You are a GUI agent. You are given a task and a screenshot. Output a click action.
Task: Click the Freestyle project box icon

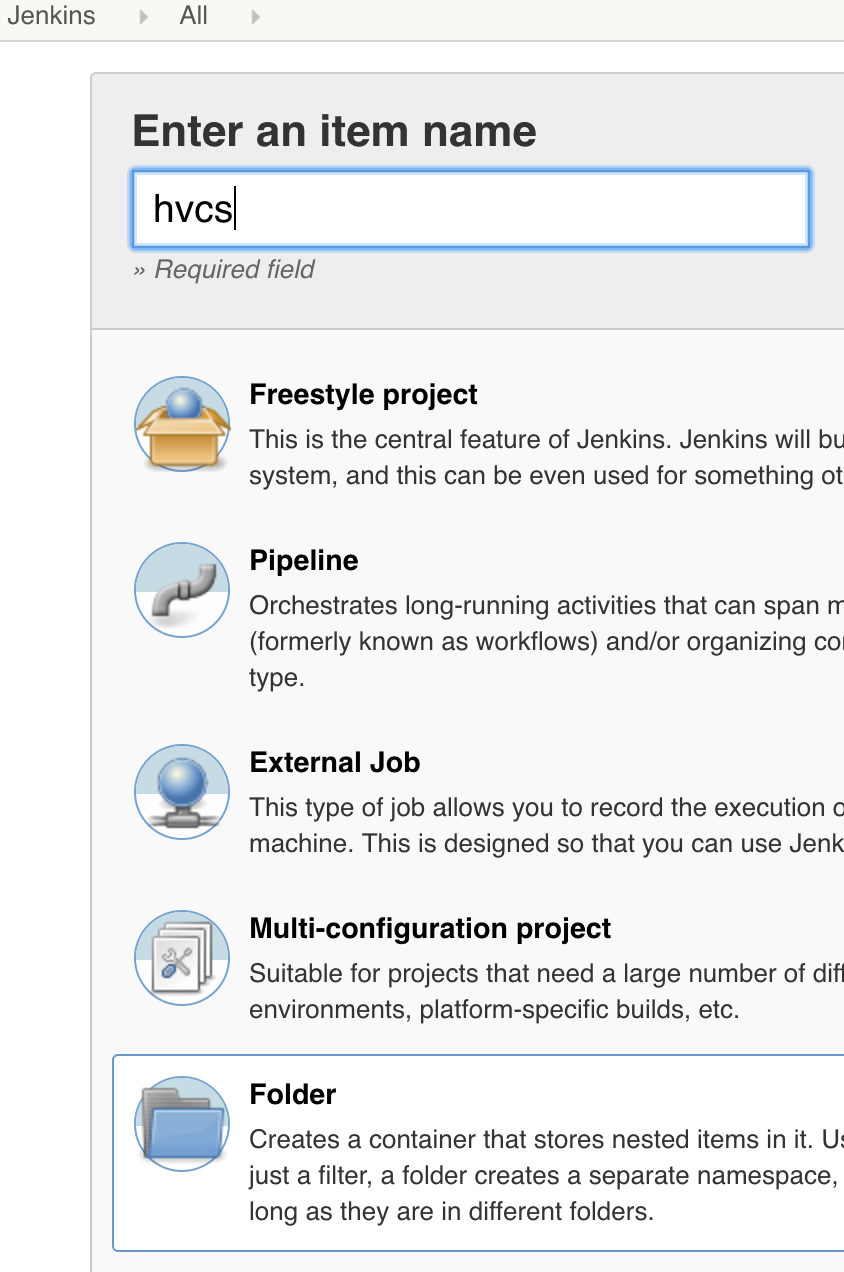182,424
